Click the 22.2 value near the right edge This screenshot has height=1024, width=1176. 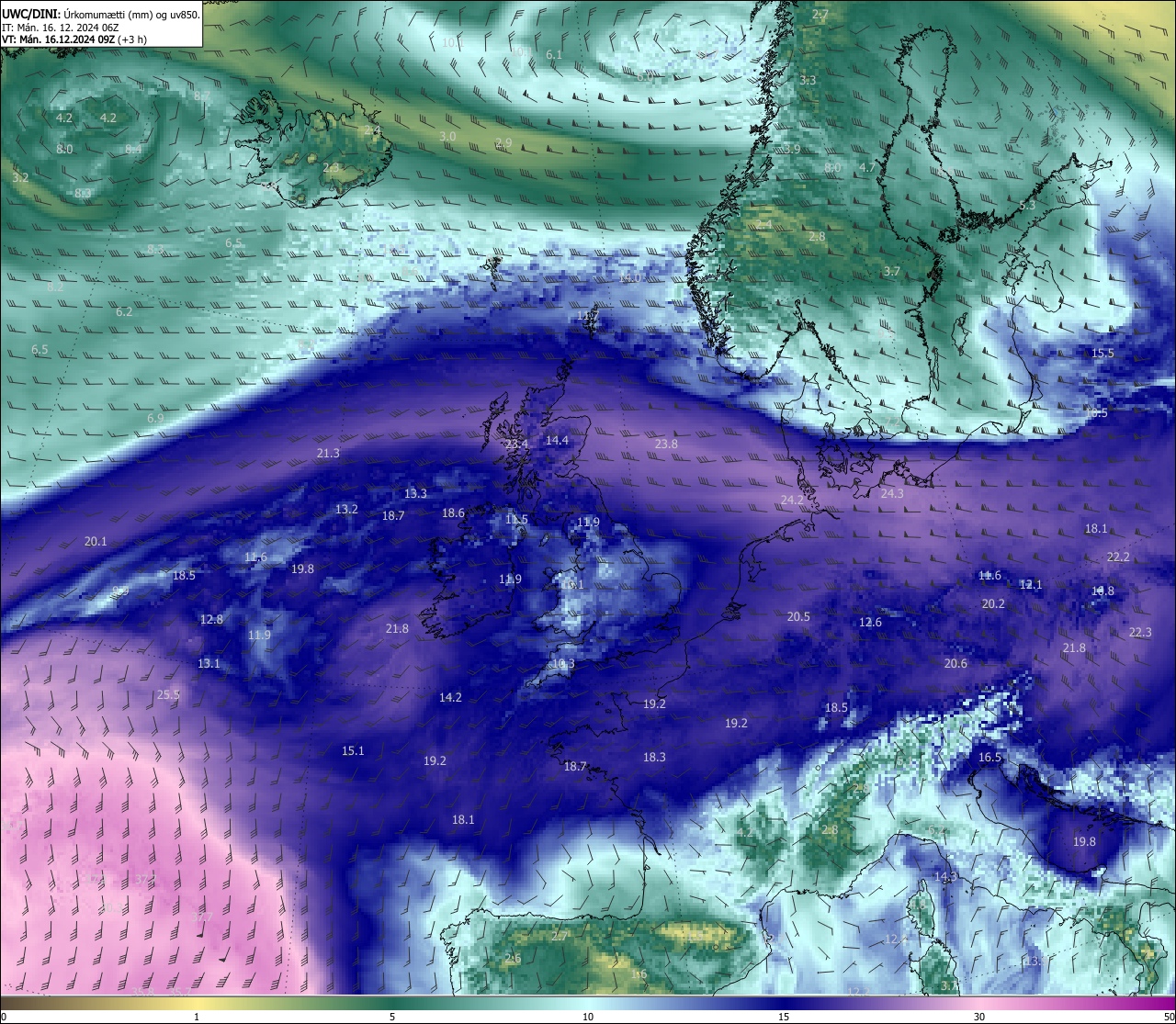(1118, 557)
